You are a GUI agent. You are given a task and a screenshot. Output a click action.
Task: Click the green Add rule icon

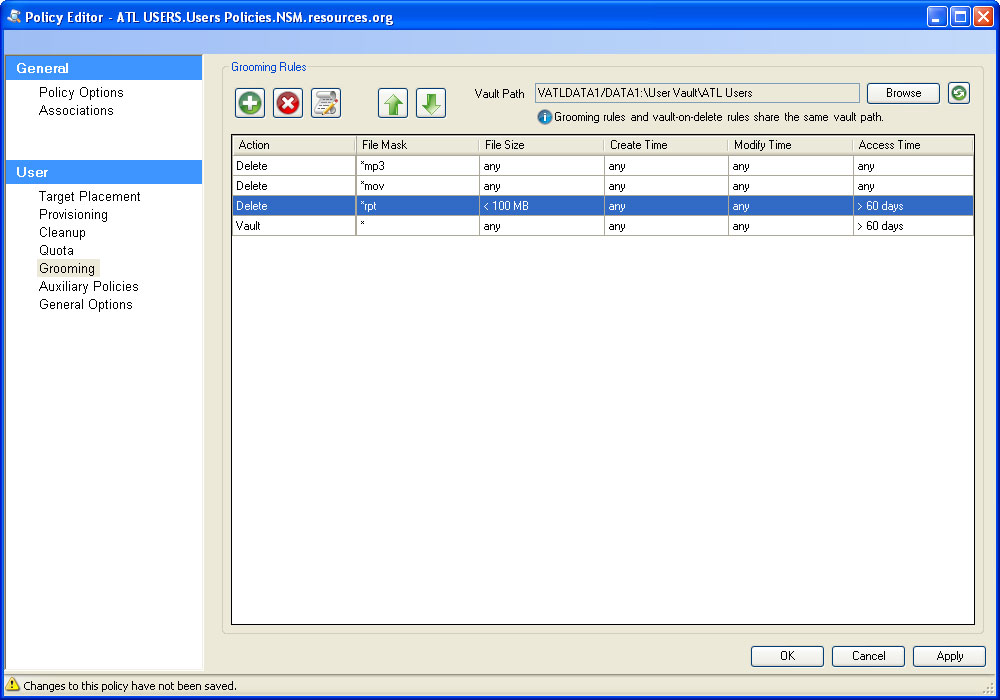(250, 103)
